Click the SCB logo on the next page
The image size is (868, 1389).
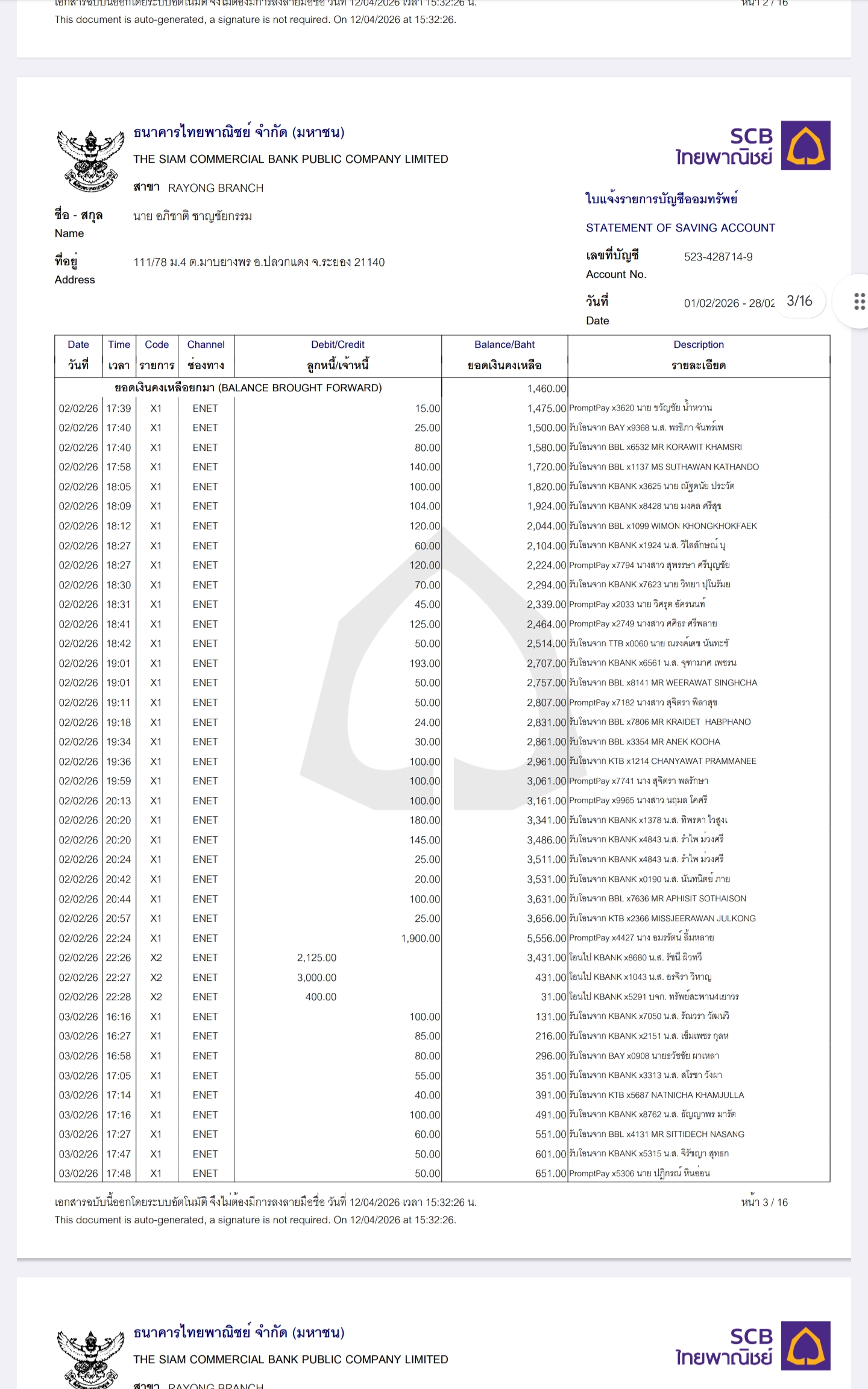pos(805,1346)
